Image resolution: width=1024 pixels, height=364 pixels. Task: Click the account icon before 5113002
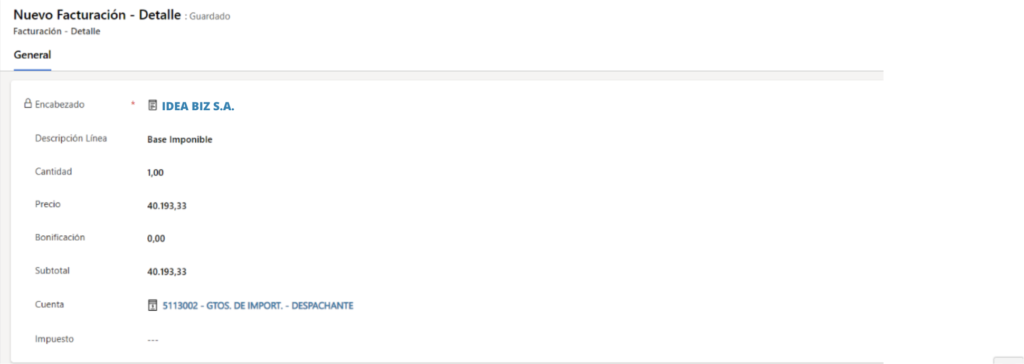point(153,305)
